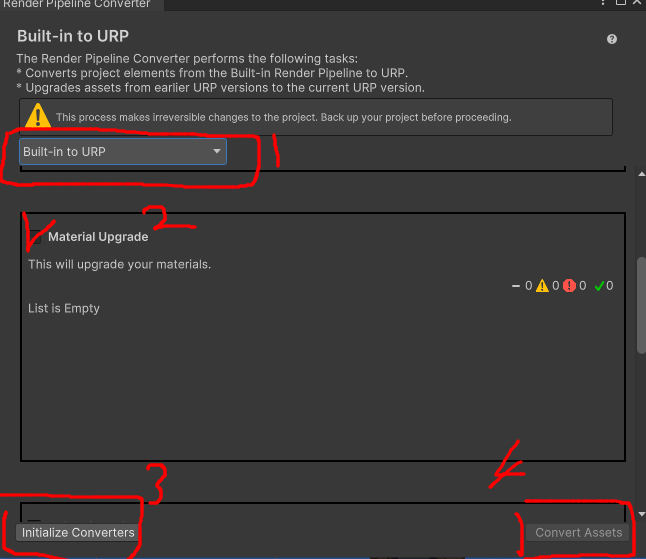Click the green checkmark success icon

point(599,285)
